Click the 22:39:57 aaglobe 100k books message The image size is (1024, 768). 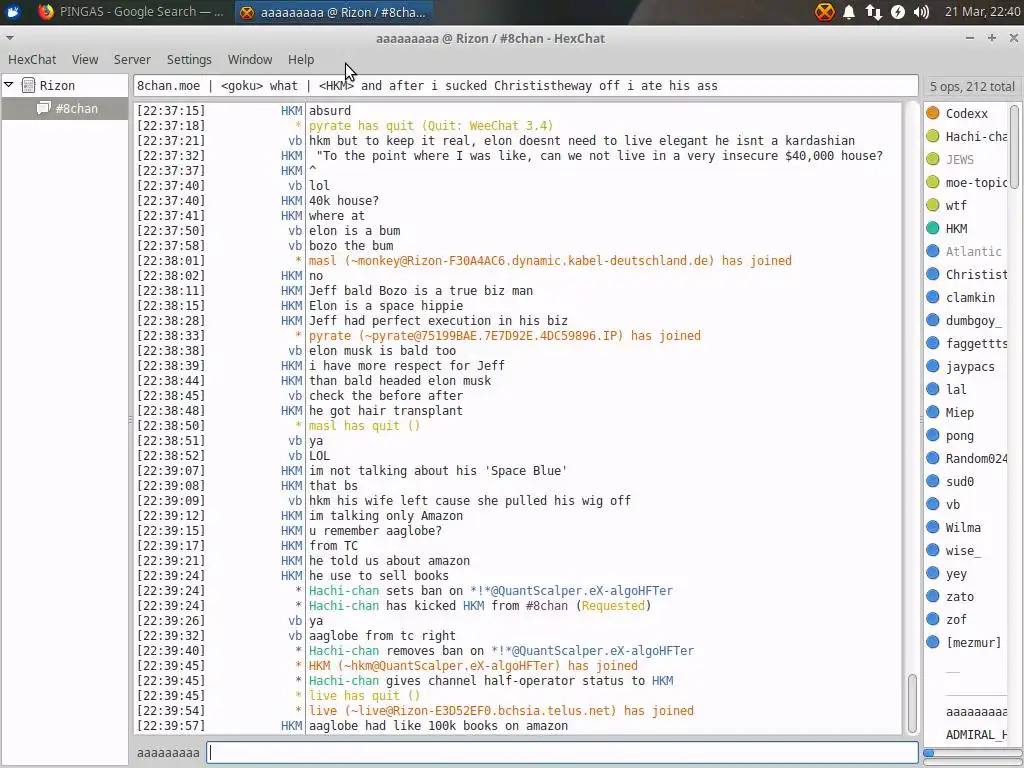coord(438,726)
